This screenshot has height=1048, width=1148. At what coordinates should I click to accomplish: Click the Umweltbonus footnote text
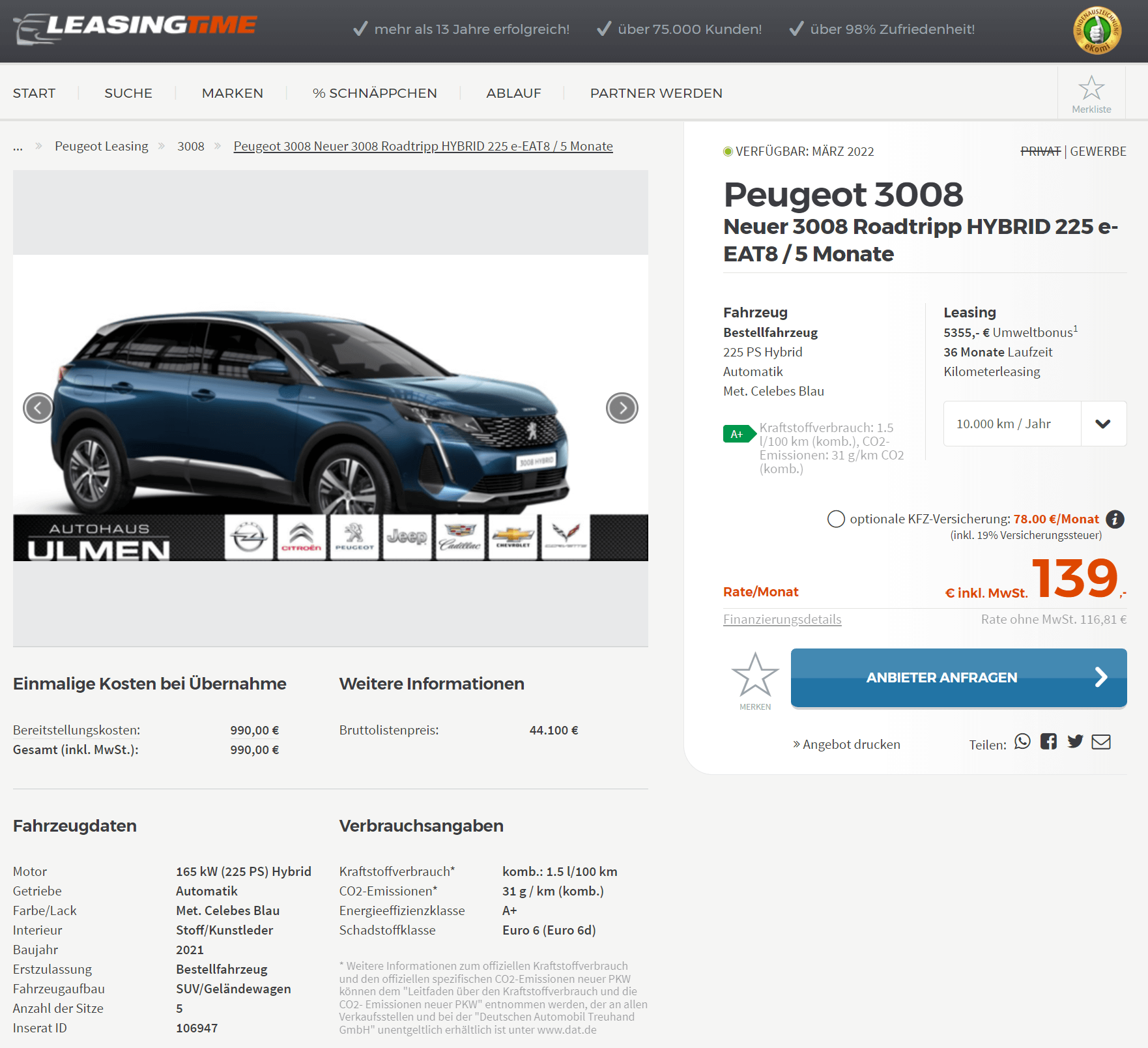(1011, 332)
